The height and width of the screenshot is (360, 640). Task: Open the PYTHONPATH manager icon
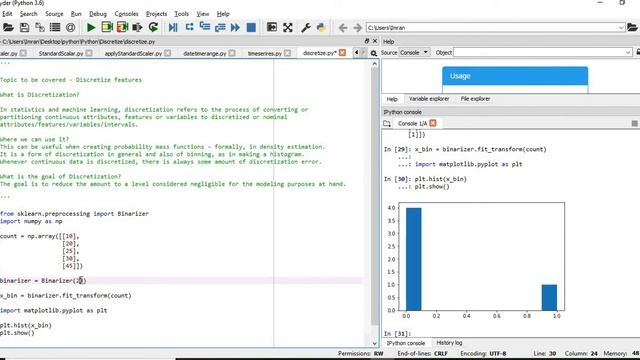click(x=321, y=28)
